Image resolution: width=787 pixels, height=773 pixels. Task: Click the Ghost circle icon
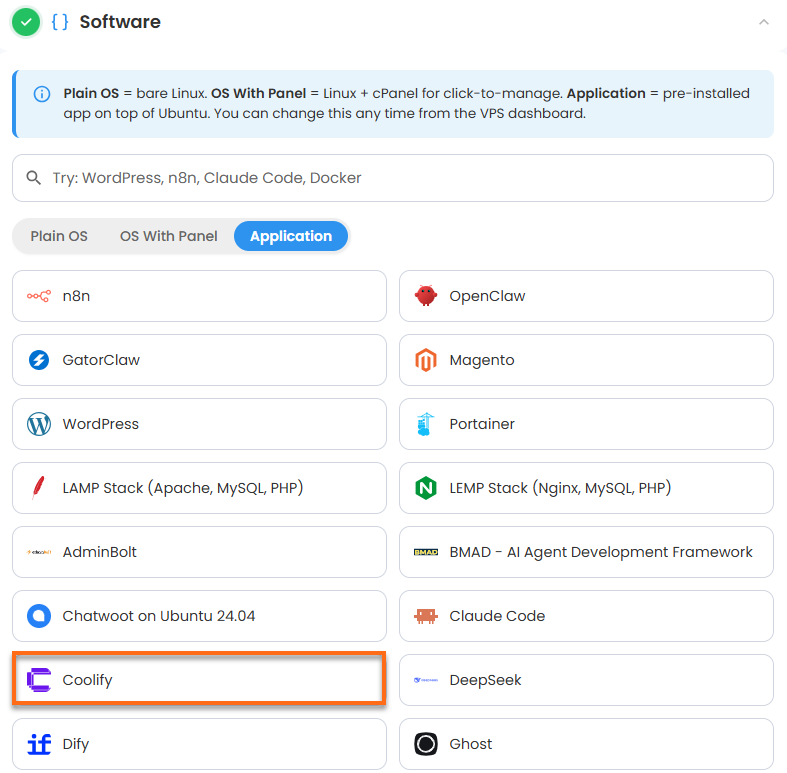click(x=426, y=744)
